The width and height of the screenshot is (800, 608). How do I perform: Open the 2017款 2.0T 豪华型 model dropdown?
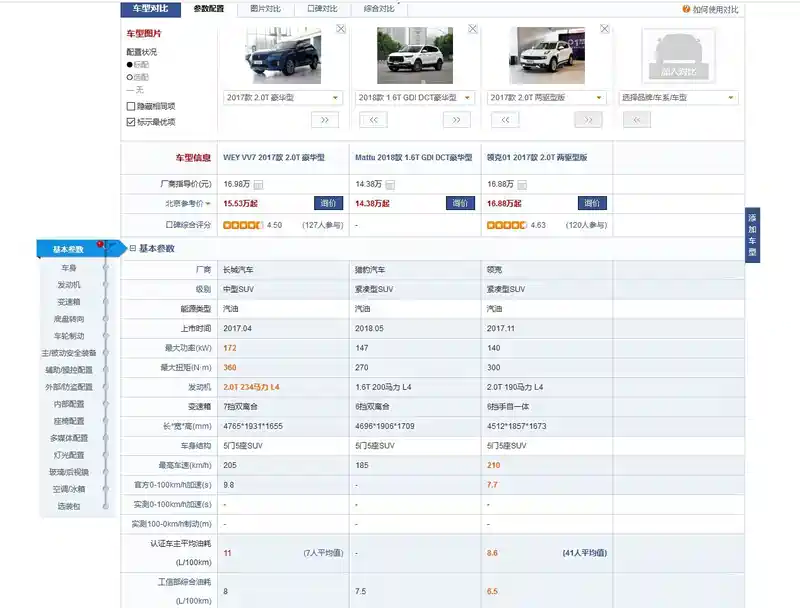click(282, 98)
